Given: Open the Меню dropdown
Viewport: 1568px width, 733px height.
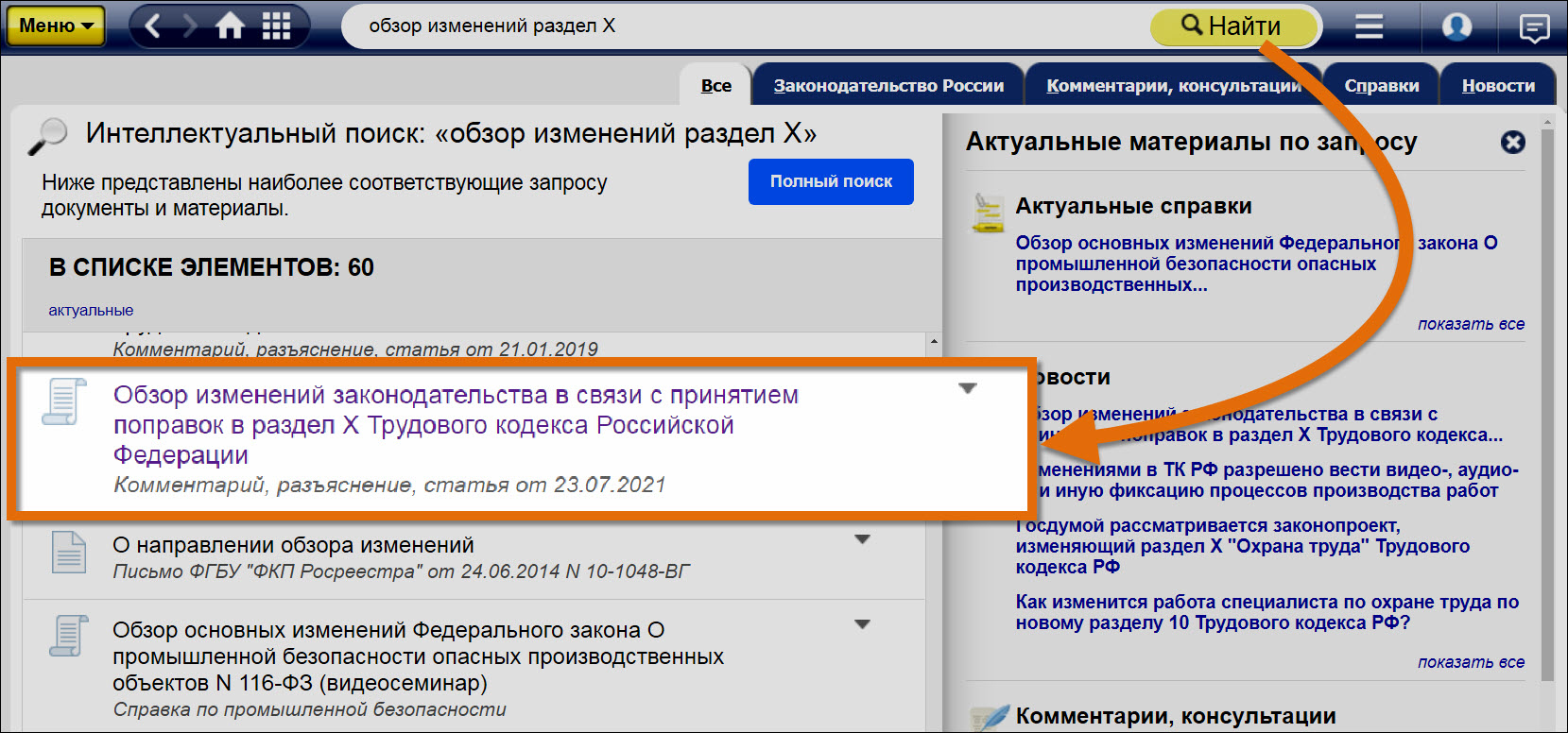Looking at the screenshot, I should [x=56, y=26].
